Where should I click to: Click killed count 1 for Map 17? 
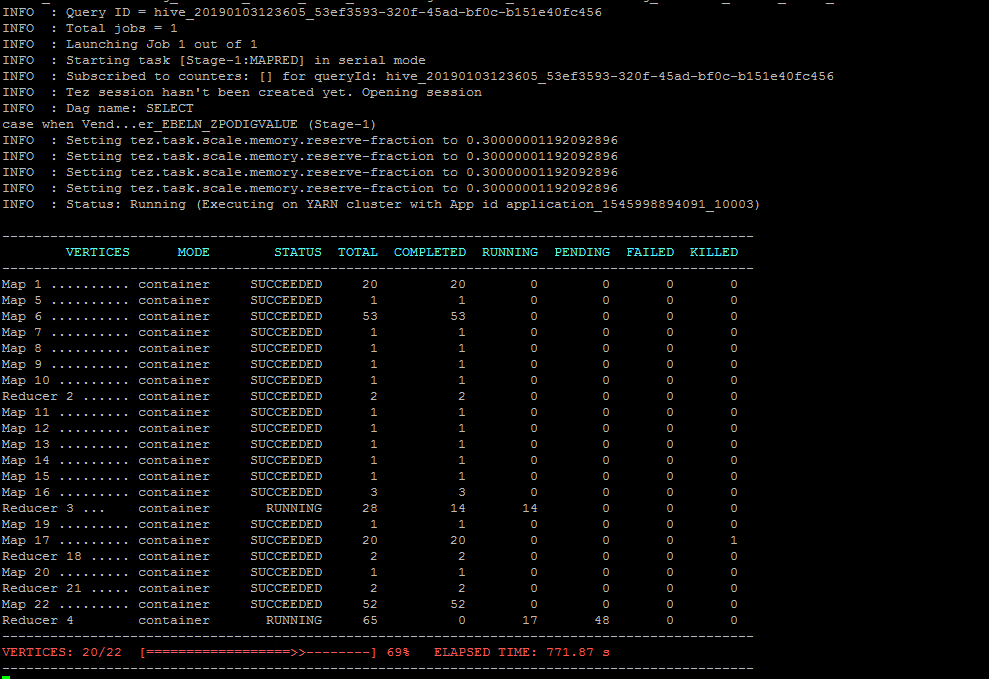(734, 540)
